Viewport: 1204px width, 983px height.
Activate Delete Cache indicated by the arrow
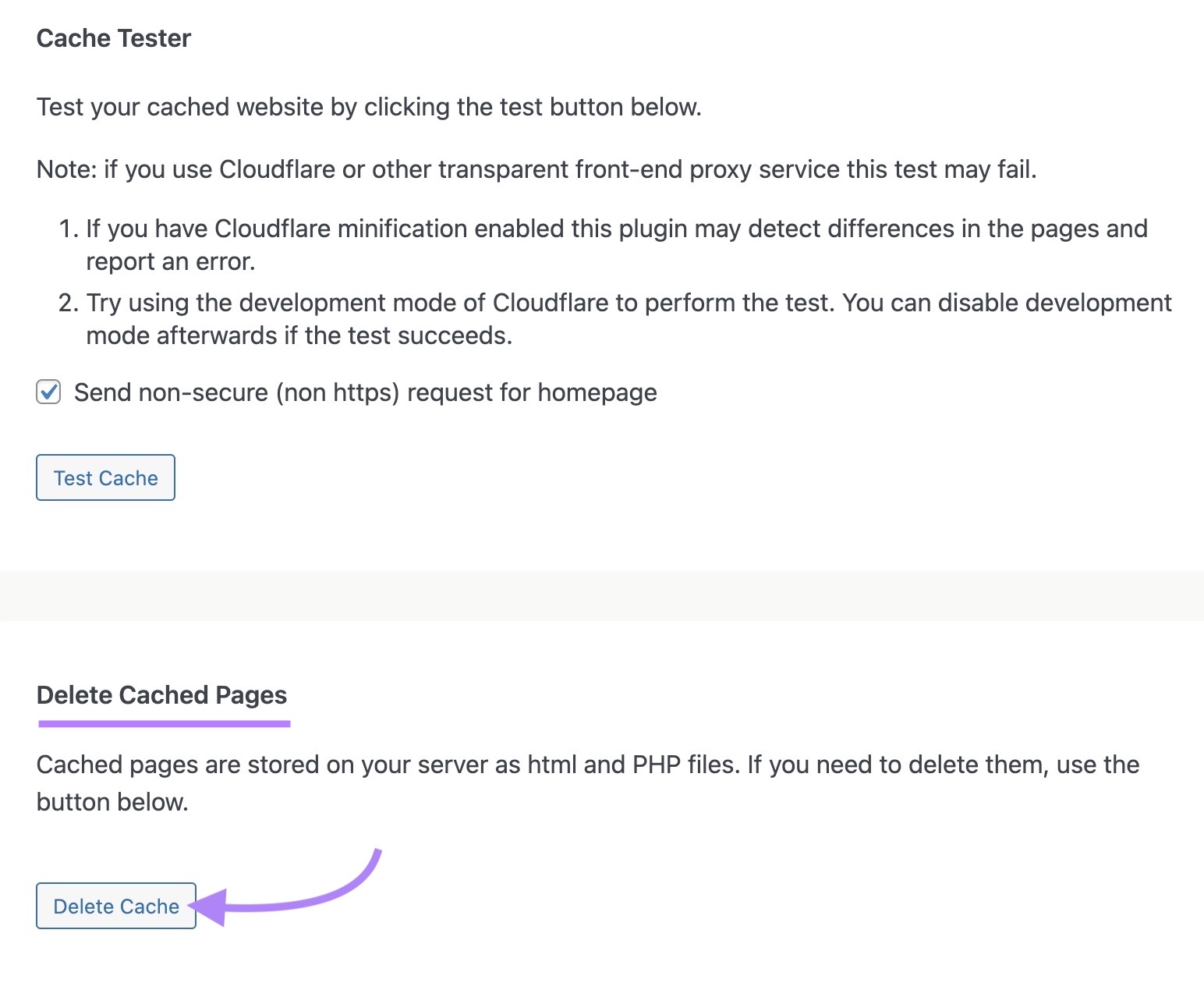115,906
